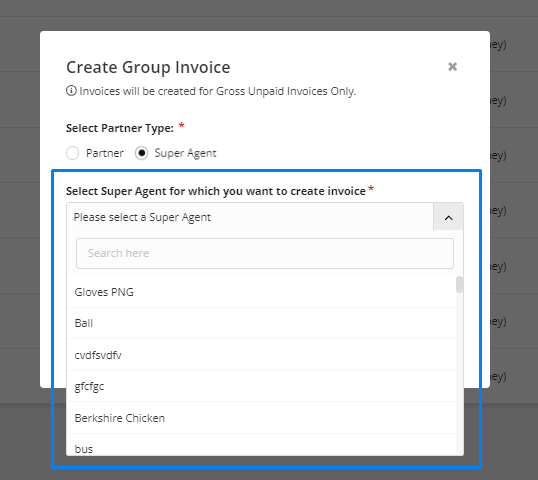Focus the 'Search here' input box
Image resolution: width=538 pixels, height=480 pixels.
coord(265,253)
